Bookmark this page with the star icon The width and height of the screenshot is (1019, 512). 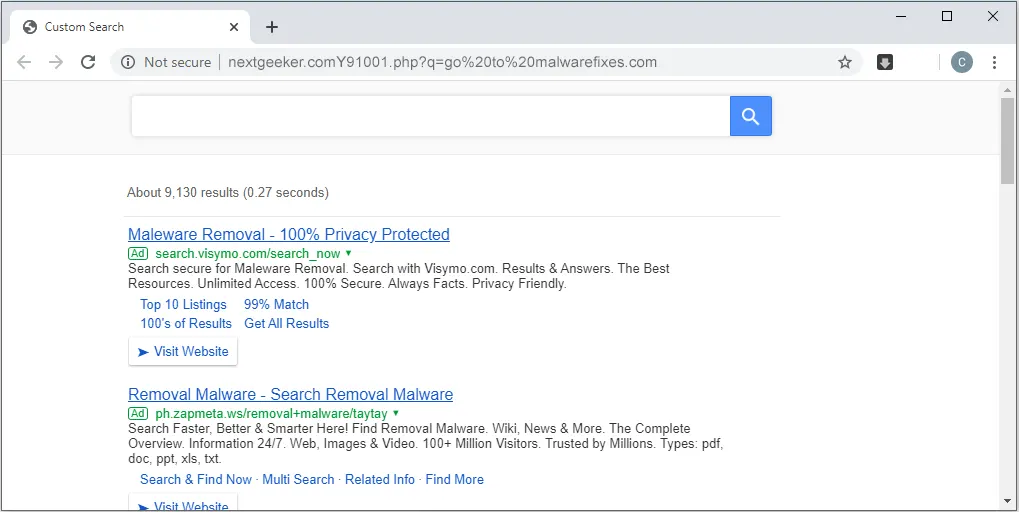pyautogui.click(x=844, y=62)
